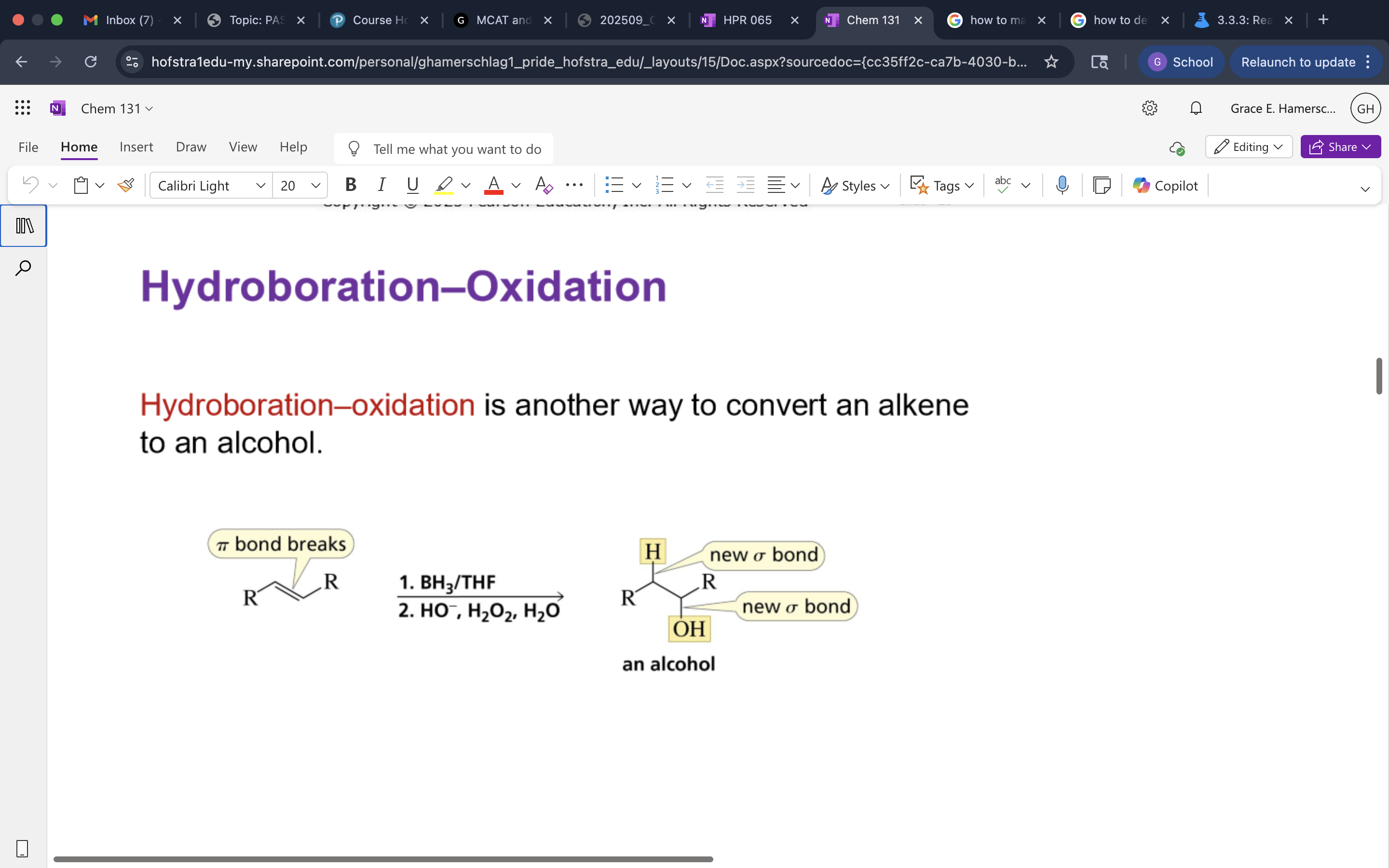The width and height of the screenshot is (1389, 868).
Task: Apply yellow text highlighting
Action: coord(443,185)
